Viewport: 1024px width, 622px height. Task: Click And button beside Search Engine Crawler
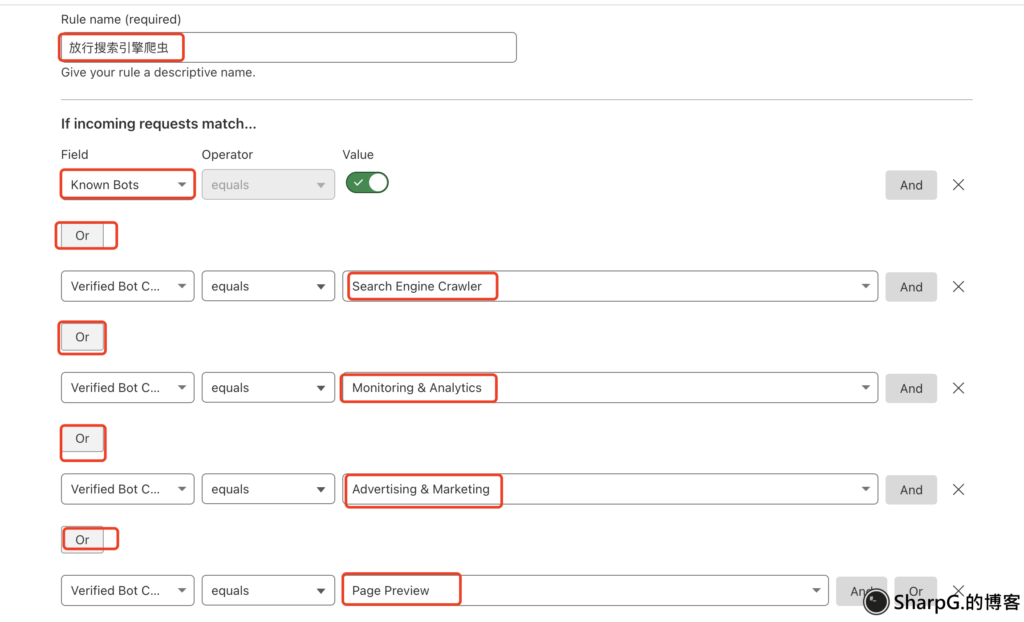[x=910, y=287]
